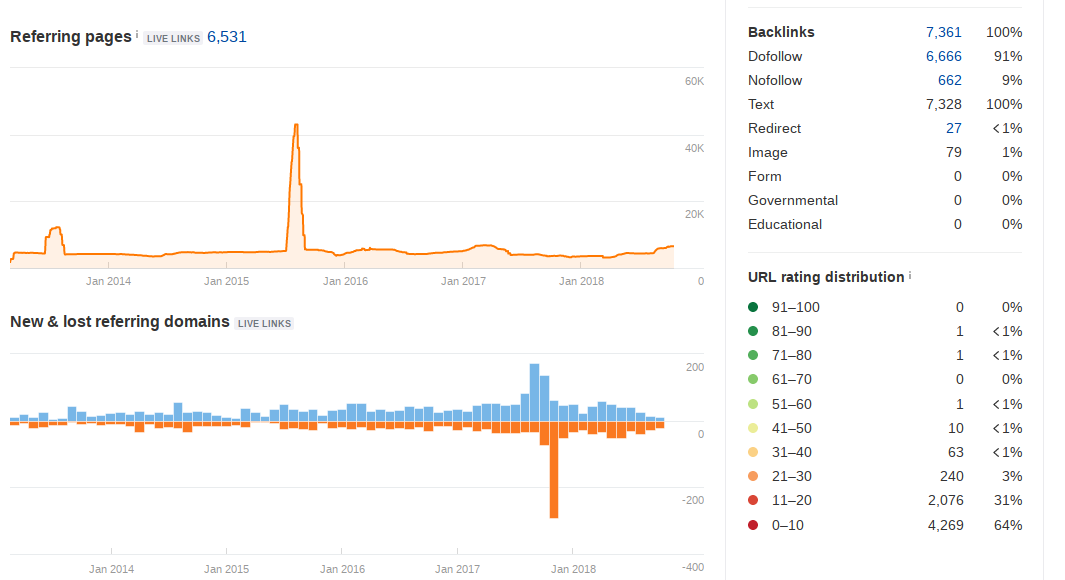
Task: Click the long orange lost-domains bar
Action: [554, 470]
